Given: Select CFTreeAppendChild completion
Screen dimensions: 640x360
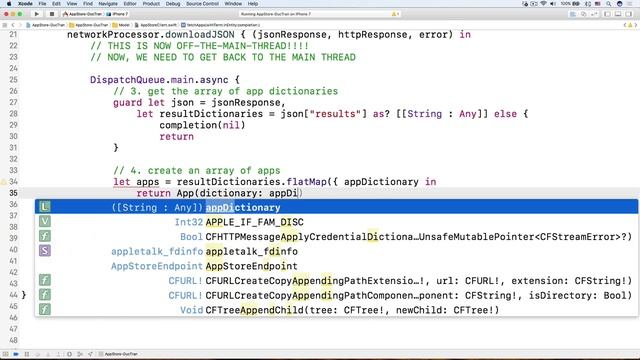Looking at the screenshot, I should pos(336,310).
